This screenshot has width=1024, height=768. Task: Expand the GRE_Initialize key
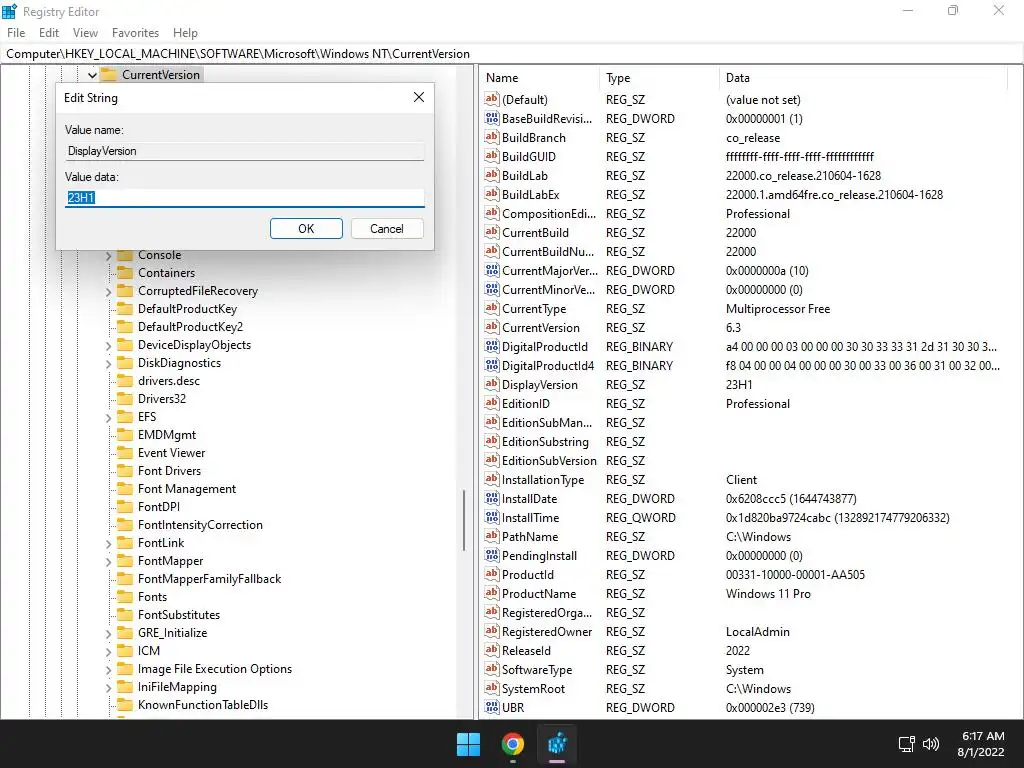108,634
